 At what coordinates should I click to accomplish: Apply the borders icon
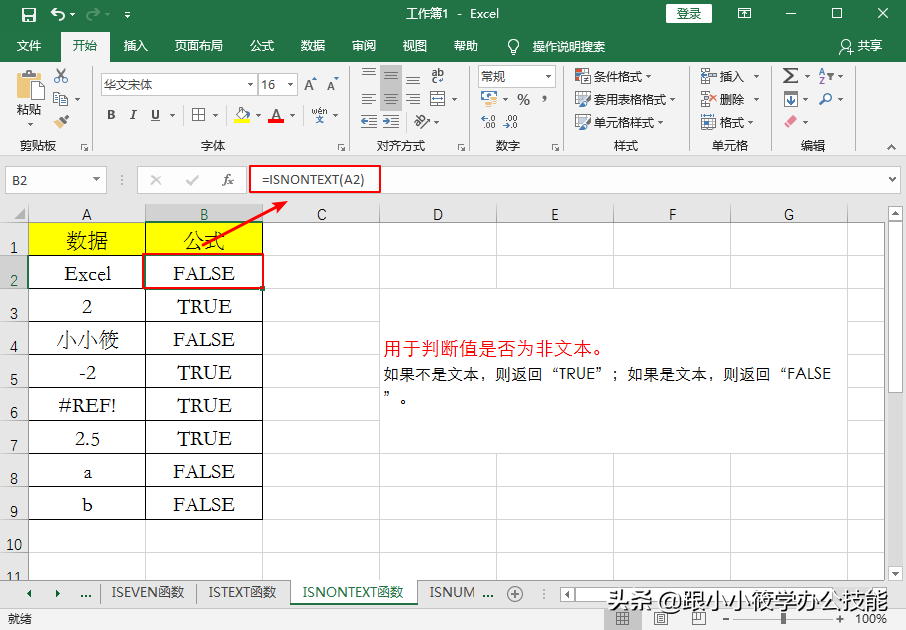click(x=199, y=115)
